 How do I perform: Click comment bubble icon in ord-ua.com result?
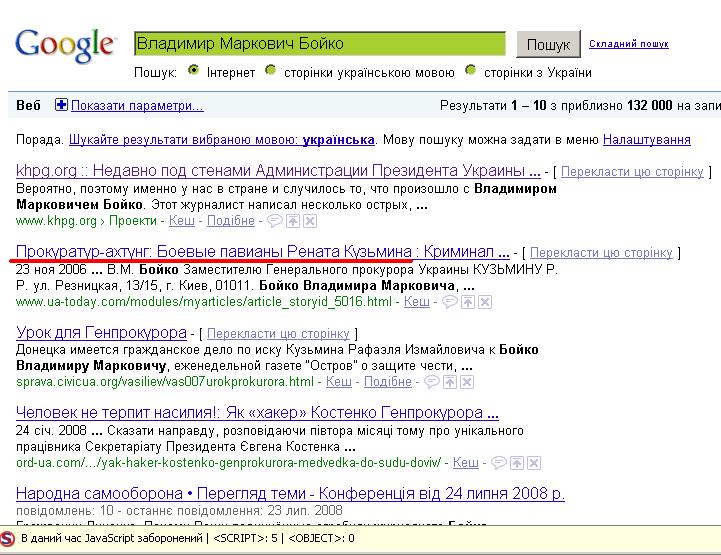[498, 463]
